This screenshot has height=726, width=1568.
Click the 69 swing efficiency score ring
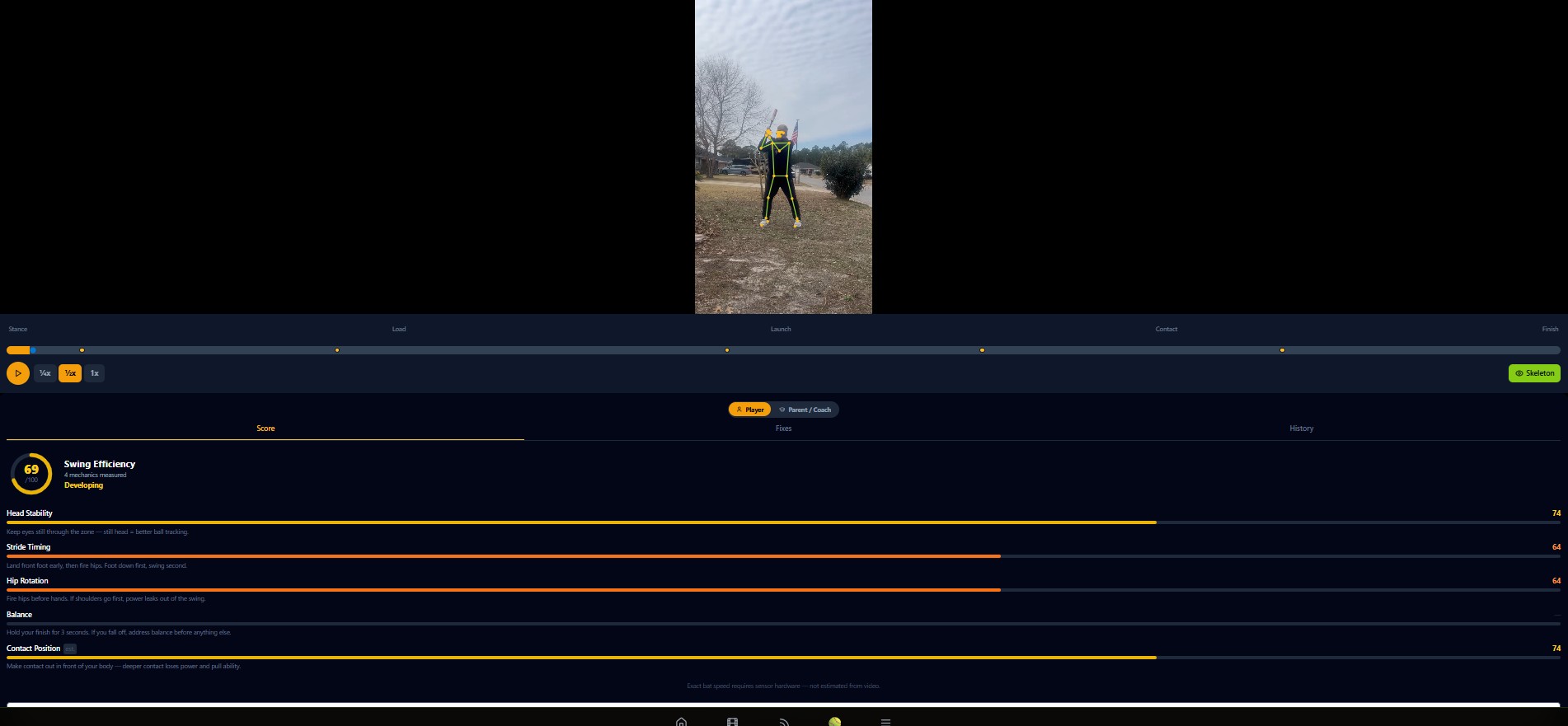click(x=31, y=474)
